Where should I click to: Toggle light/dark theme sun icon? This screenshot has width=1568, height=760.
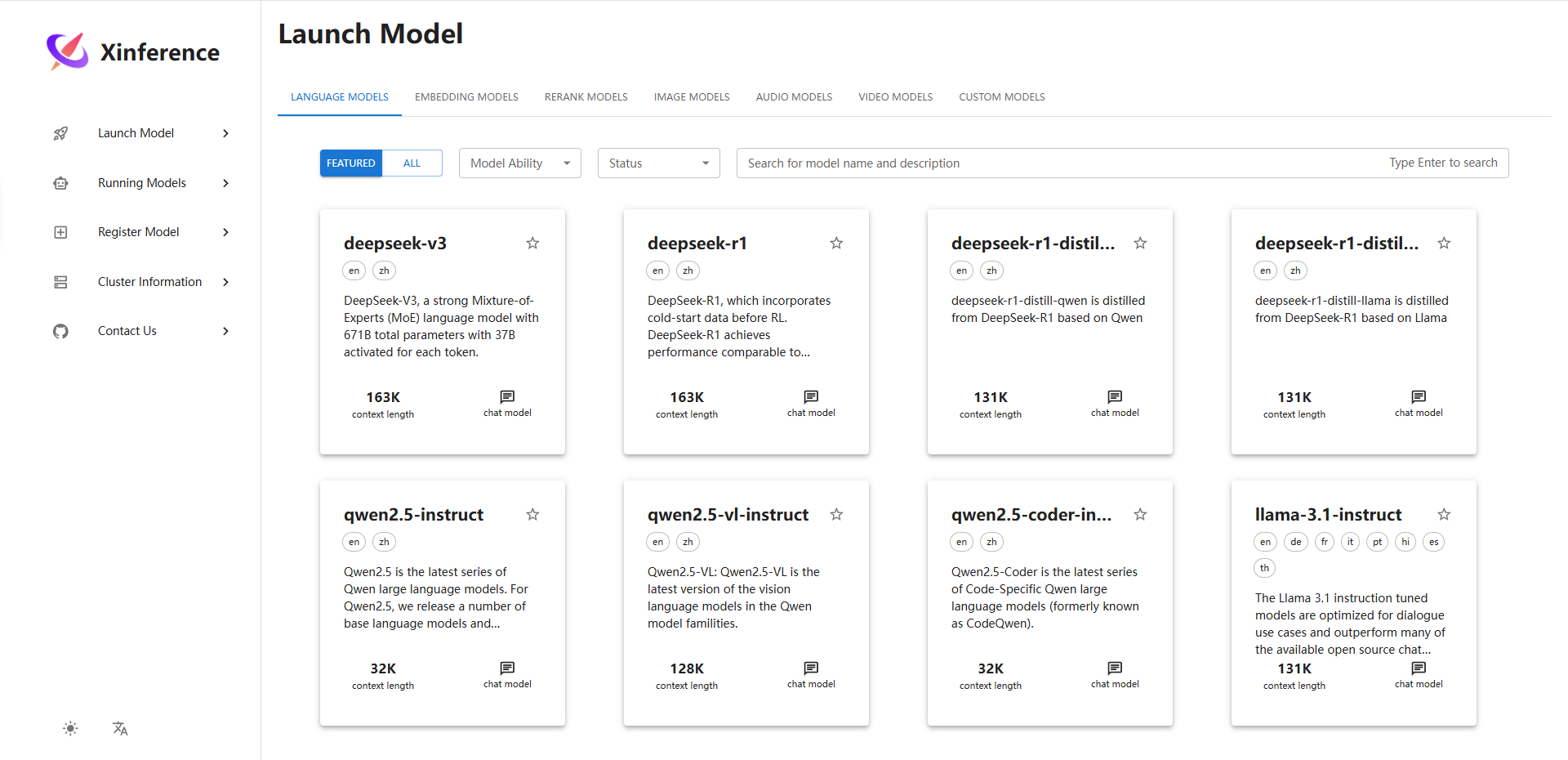pyautogui.click(x=71, y=728)
